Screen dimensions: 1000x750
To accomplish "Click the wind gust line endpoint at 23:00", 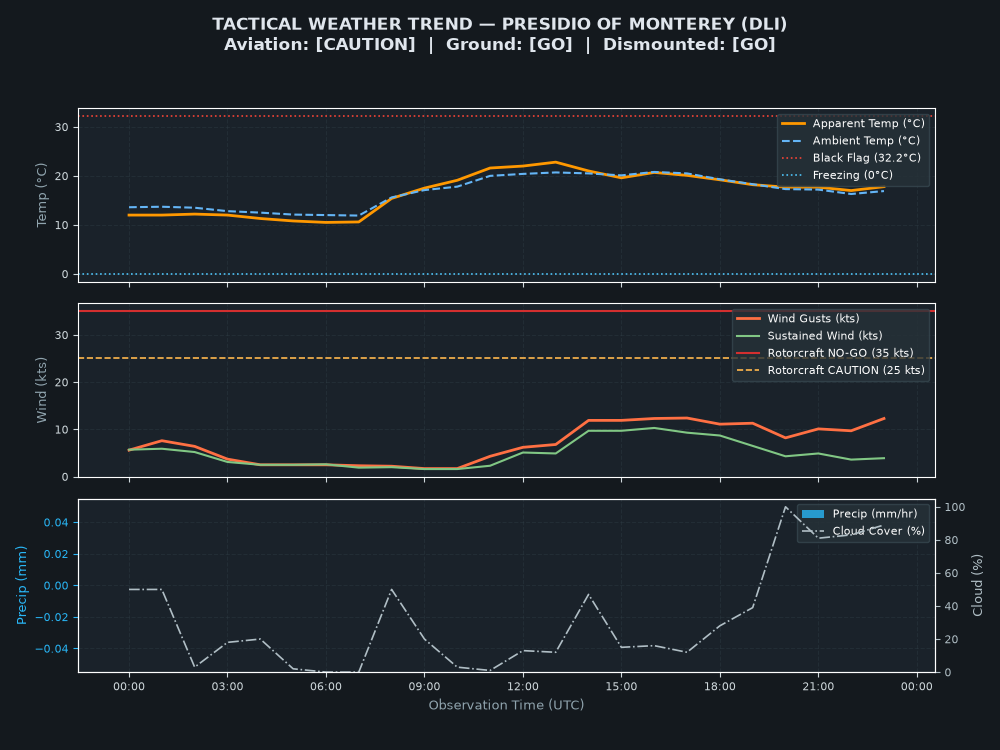I will (x=884, y=418).
